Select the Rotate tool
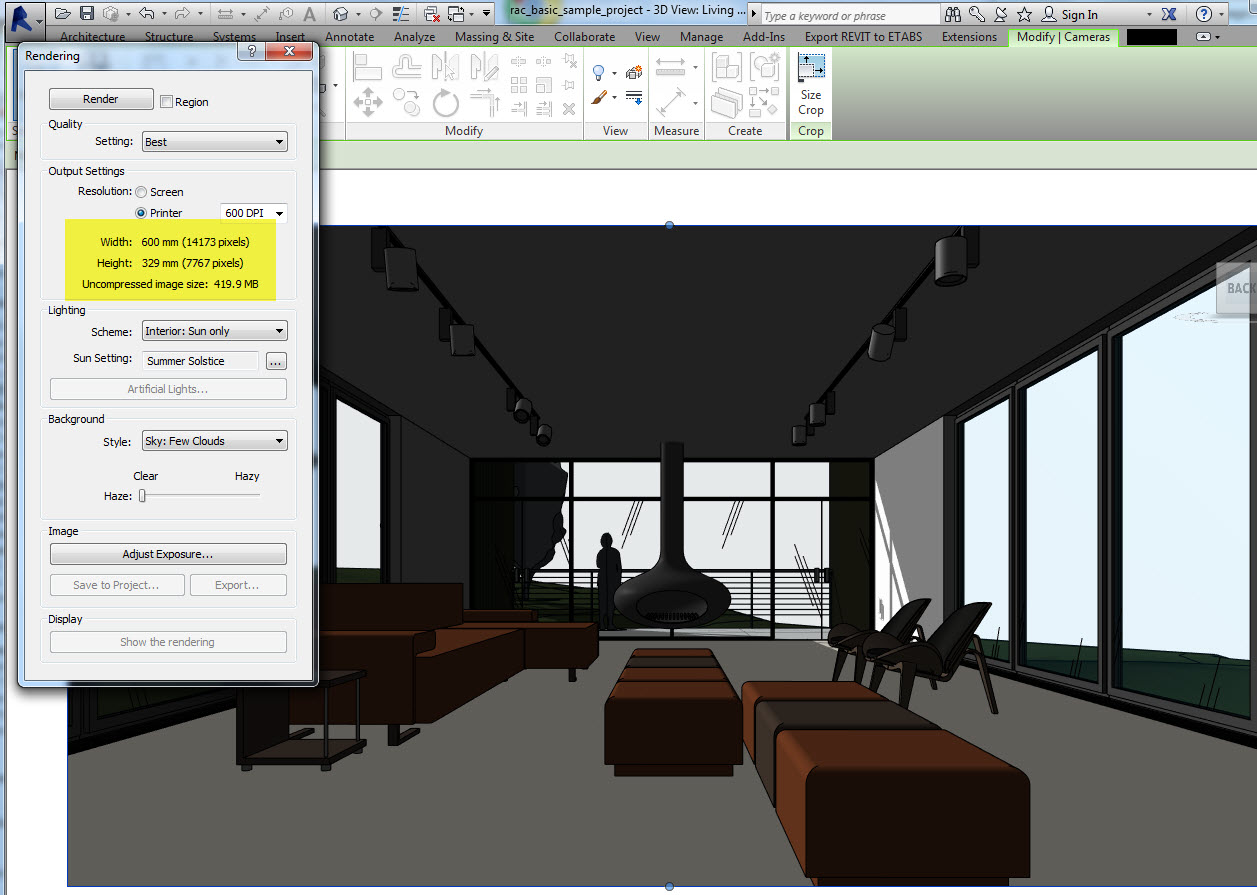1257x895 pixels. click(446, 102)
